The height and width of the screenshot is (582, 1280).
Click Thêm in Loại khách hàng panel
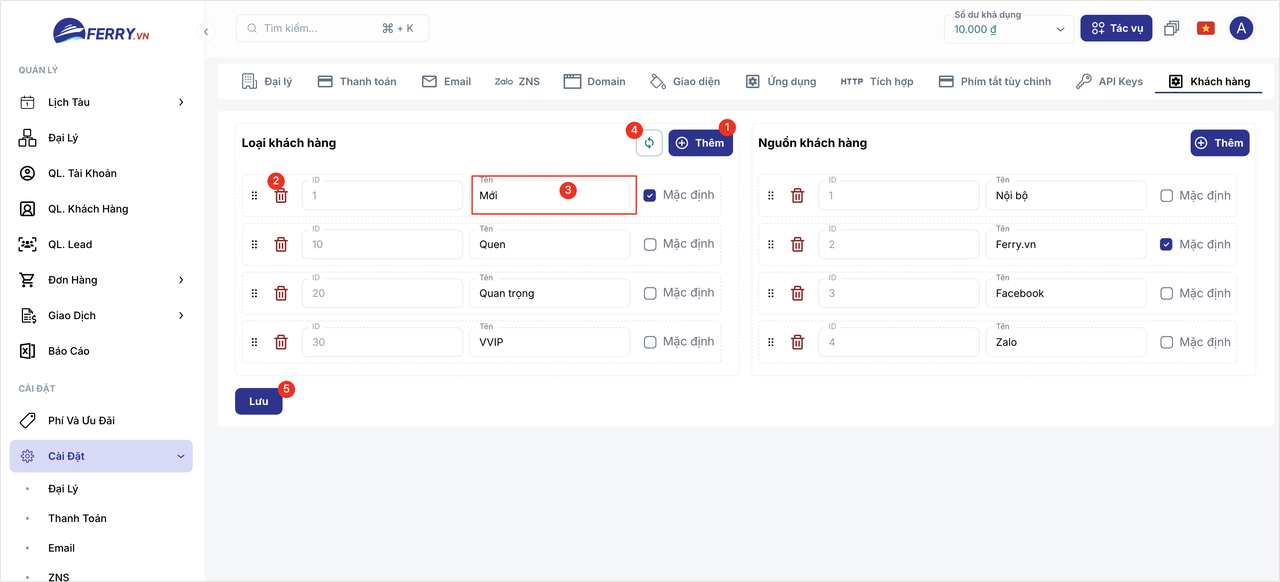(x=701, y=143)
